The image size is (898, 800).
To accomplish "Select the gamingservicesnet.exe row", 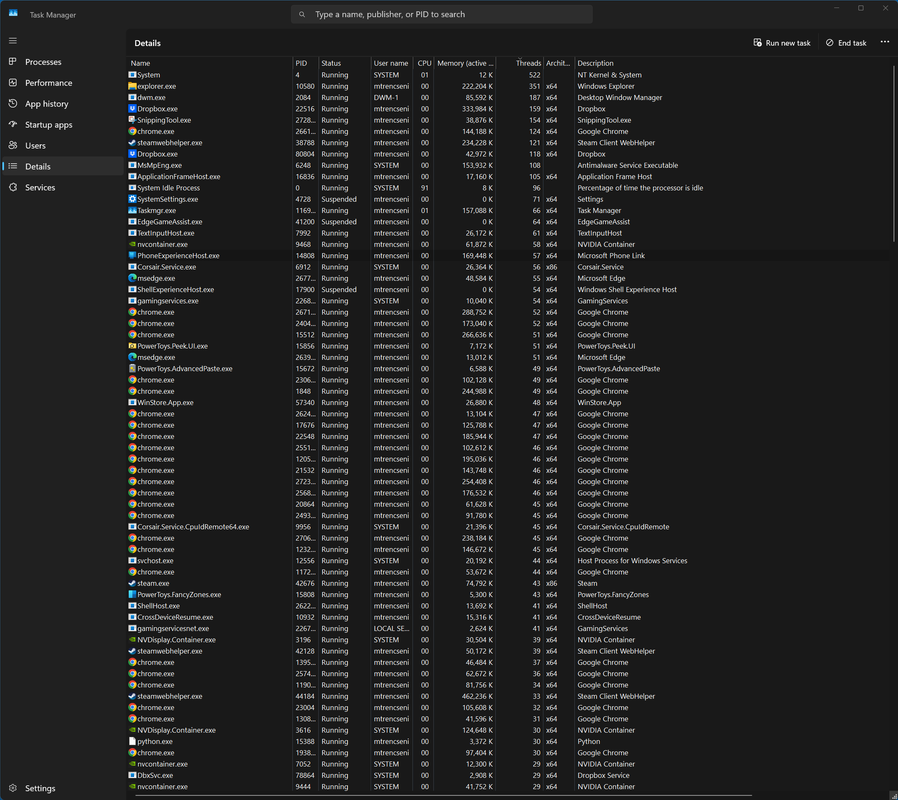I will pyautogui.click(x=508, y=628).
